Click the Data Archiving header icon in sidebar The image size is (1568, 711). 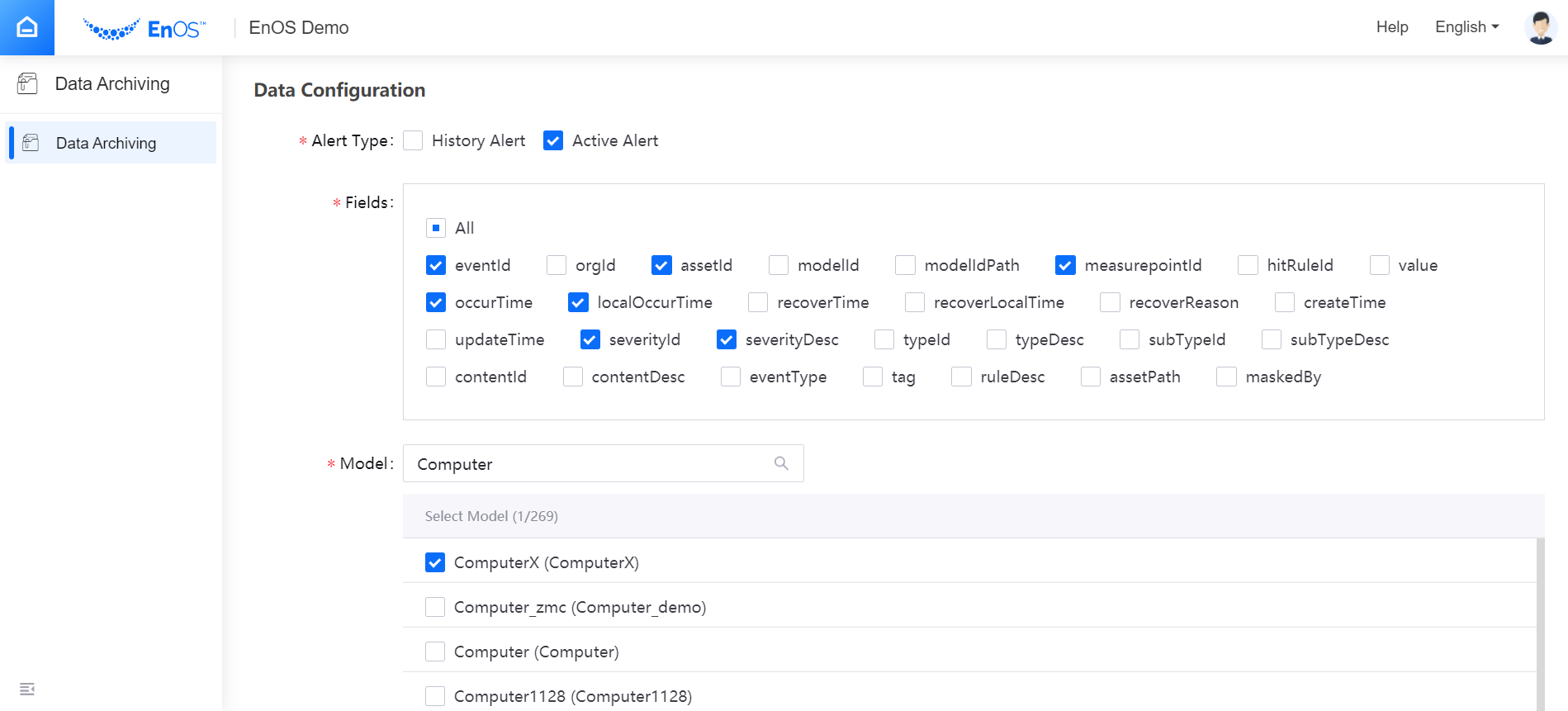(x=27, y=83)
